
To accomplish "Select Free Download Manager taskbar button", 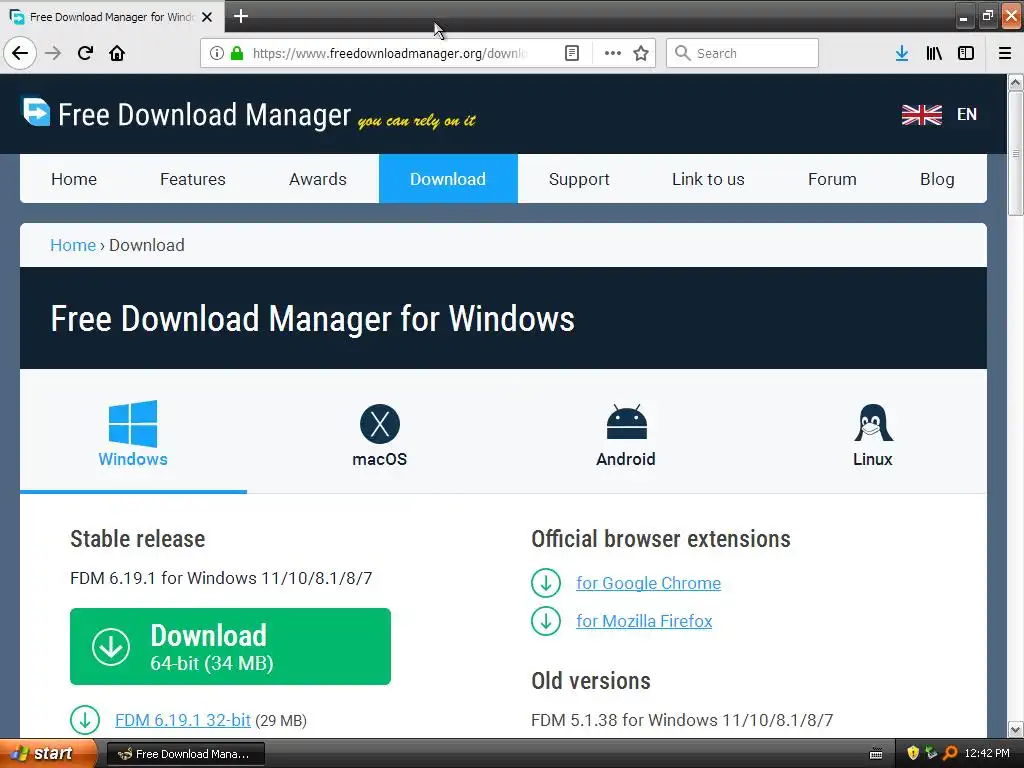I will [185, 754].
